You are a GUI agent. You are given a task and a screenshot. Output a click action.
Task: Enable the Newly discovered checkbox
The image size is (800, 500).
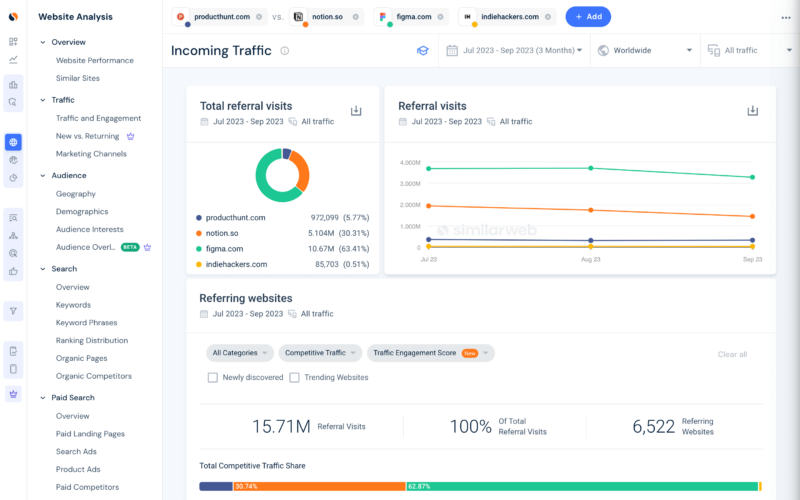213,378
